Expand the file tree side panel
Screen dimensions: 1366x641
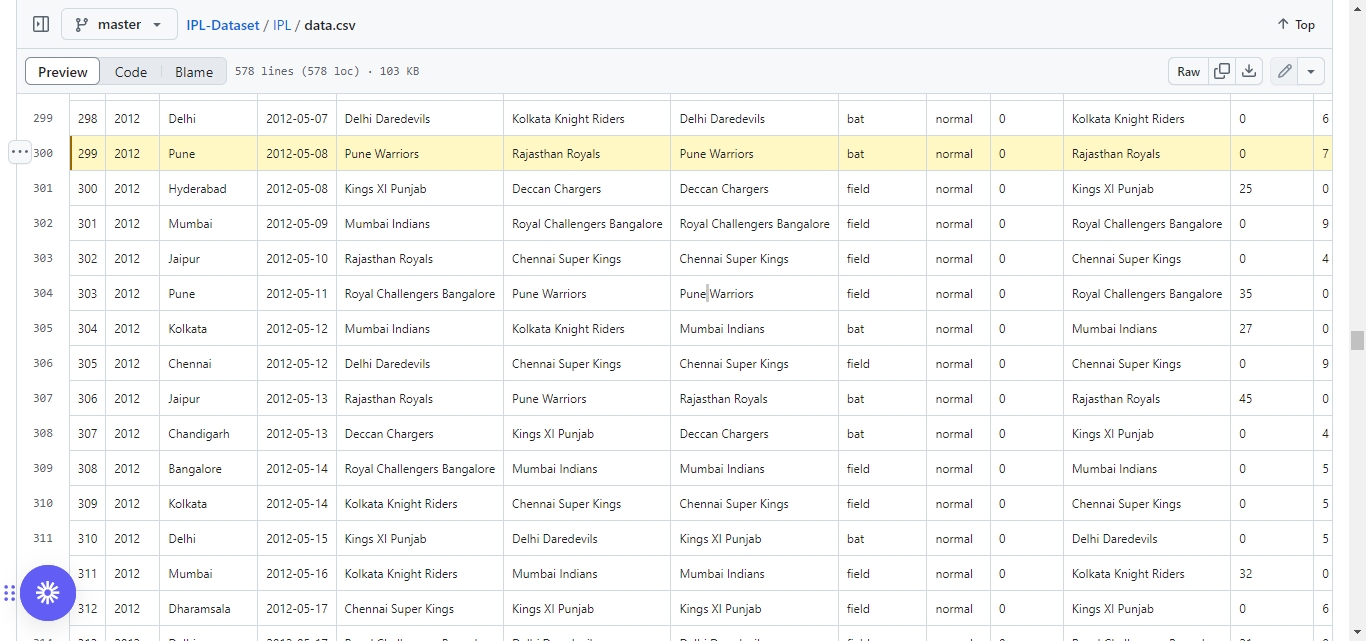(41, 24)
